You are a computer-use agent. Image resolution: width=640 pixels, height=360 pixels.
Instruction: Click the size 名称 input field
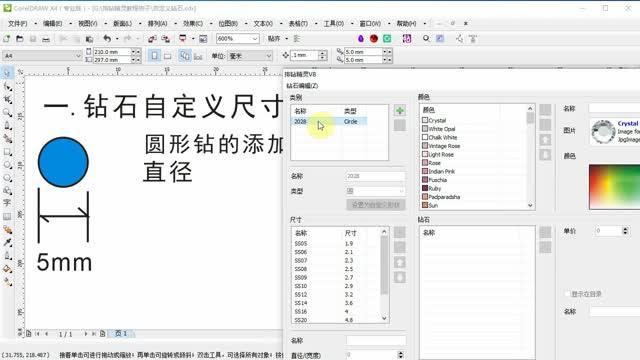click(376, 340)
